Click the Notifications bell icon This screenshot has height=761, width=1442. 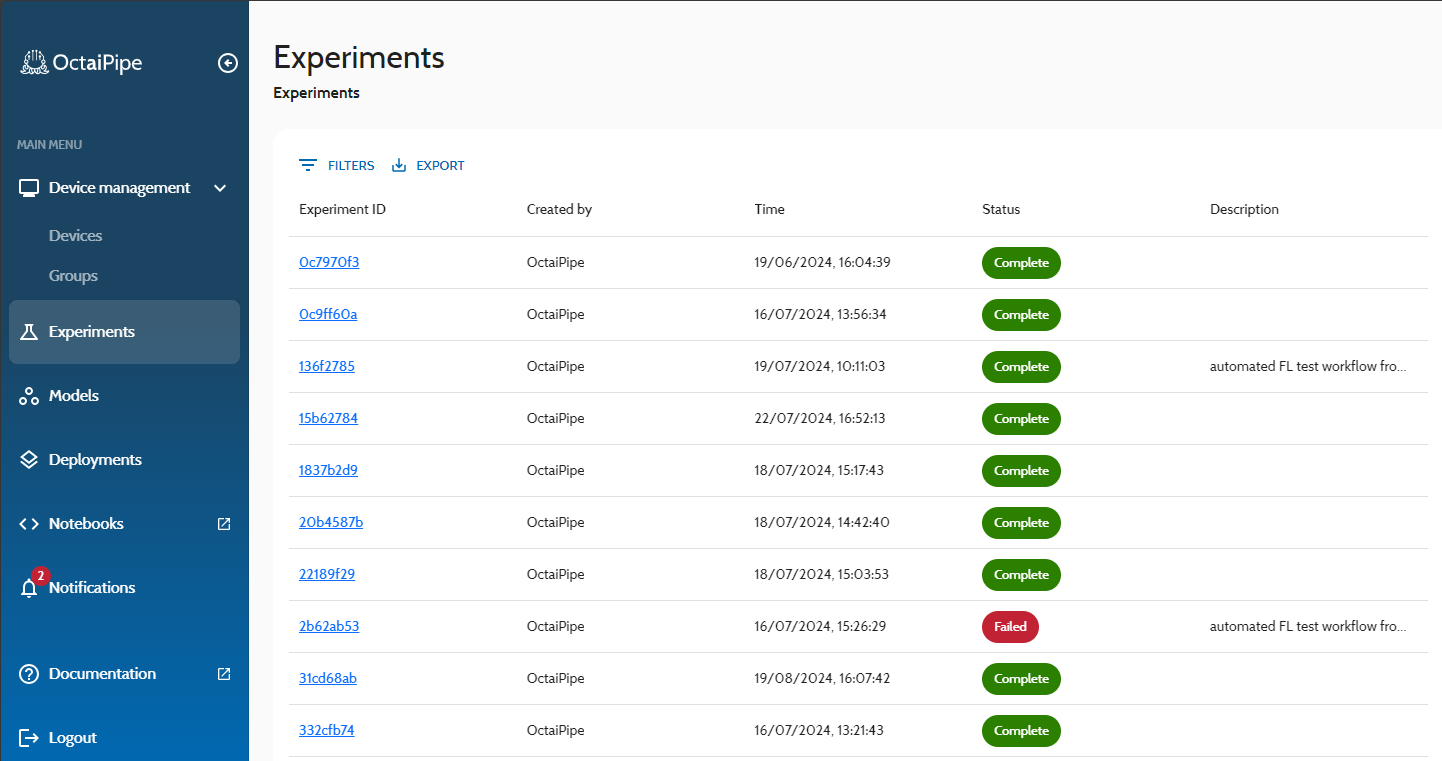(x=29, y=589)
